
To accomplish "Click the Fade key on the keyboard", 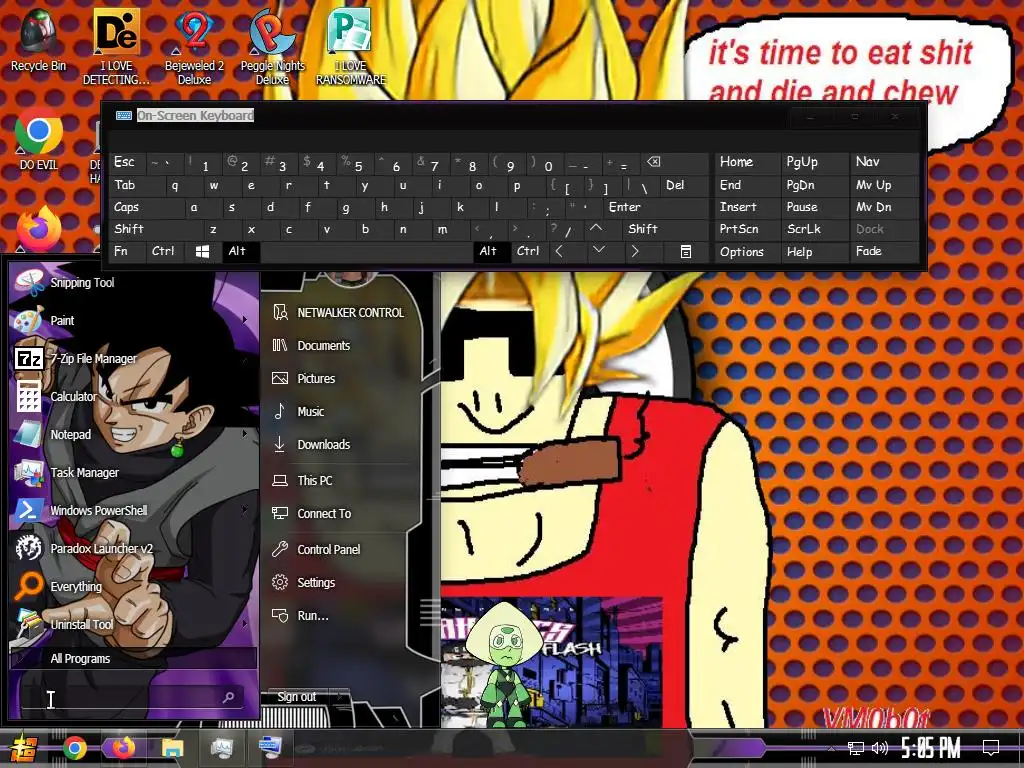I will pyautogui.click(x=884, y=251).
